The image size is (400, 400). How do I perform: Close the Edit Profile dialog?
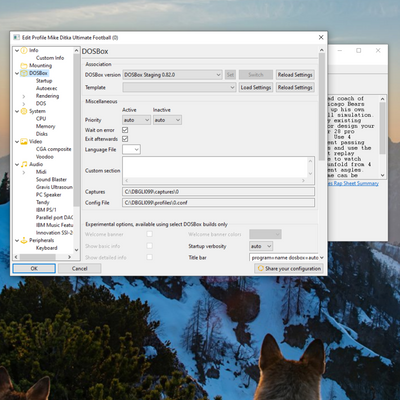pyautogui.click(x=321, y=37)
